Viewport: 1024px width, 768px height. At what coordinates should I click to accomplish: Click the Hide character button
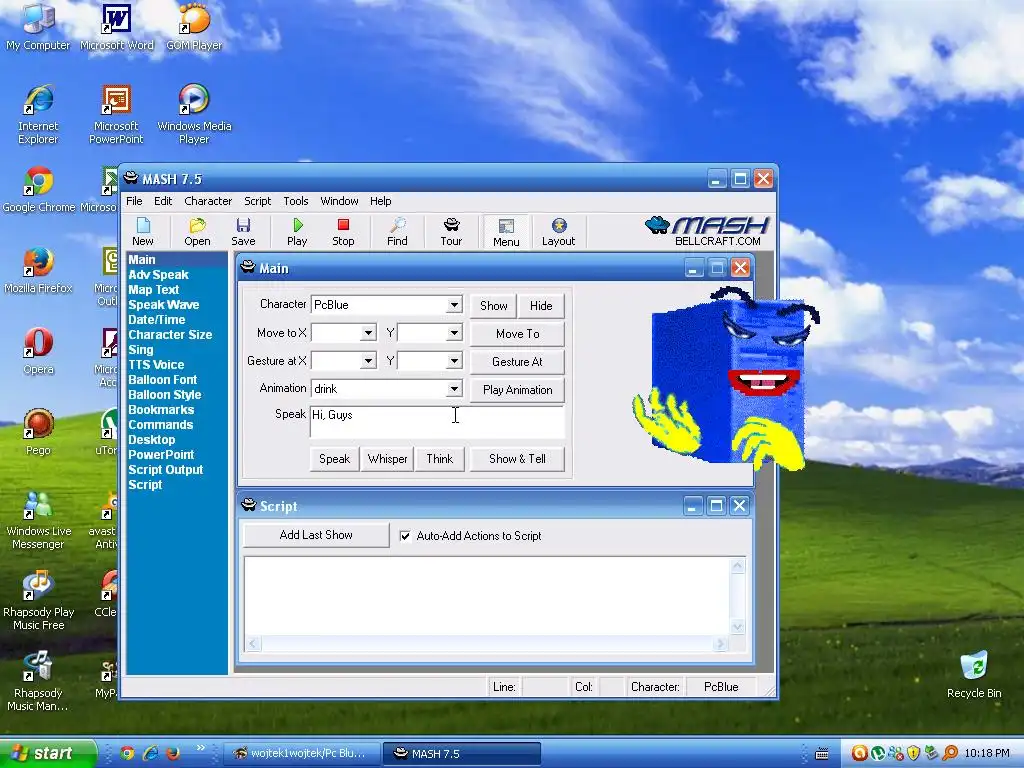click(x=541, y=306)
